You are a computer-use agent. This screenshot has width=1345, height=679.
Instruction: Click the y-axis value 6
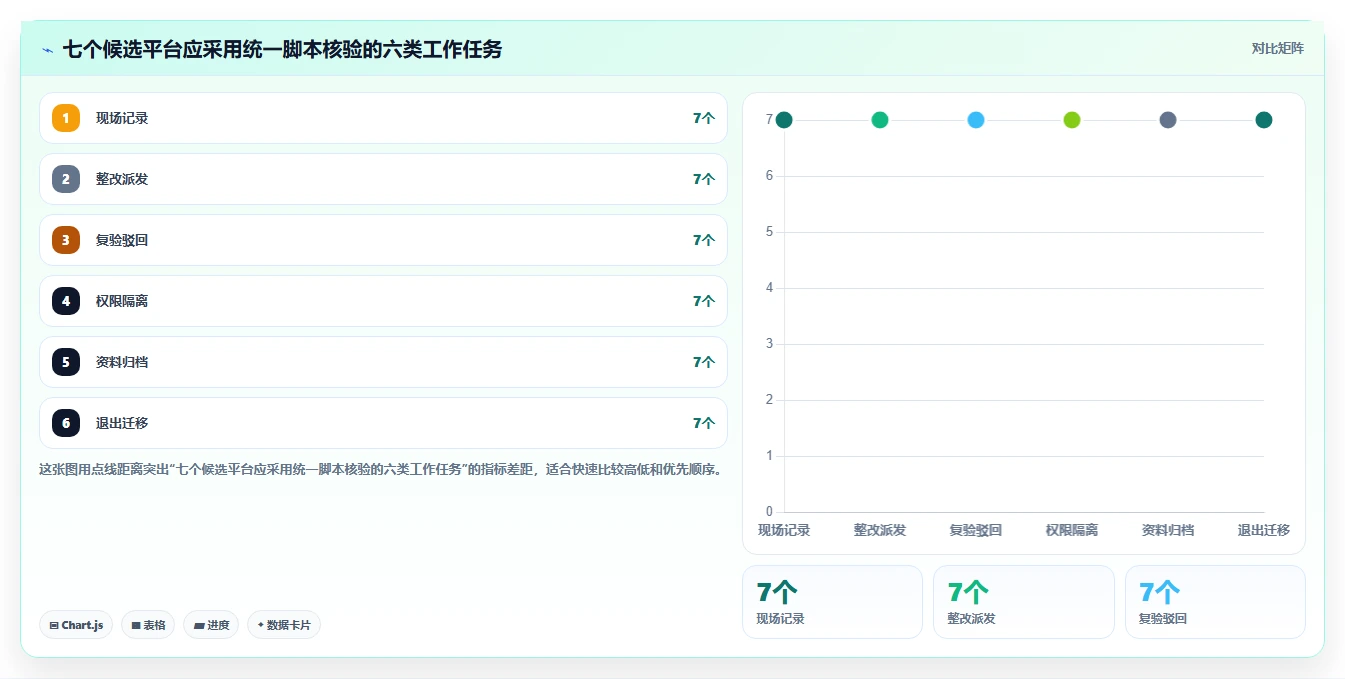coord(769,176)
